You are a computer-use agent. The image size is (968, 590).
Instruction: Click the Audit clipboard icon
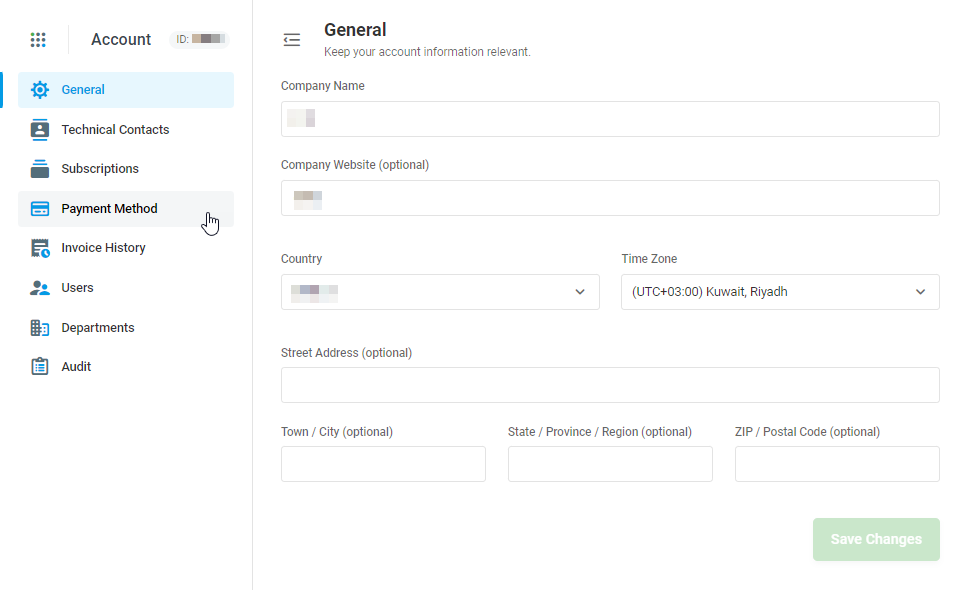40,367
